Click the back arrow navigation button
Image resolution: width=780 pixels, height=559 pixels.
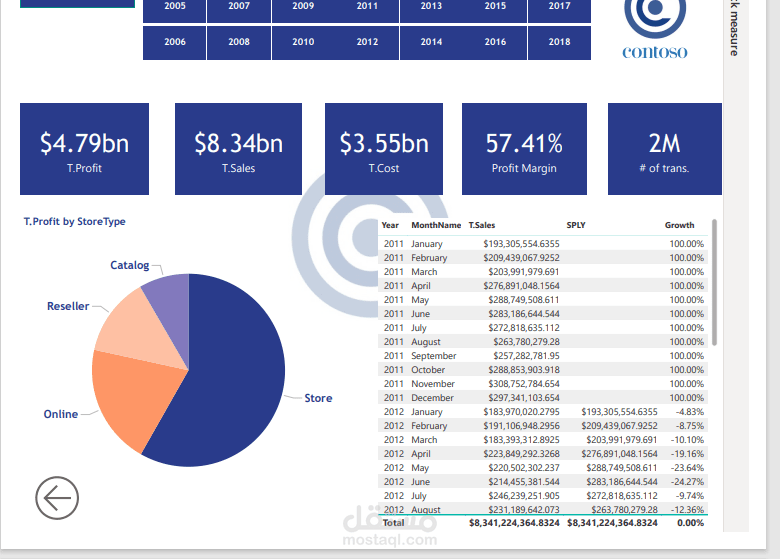[57, 498]
